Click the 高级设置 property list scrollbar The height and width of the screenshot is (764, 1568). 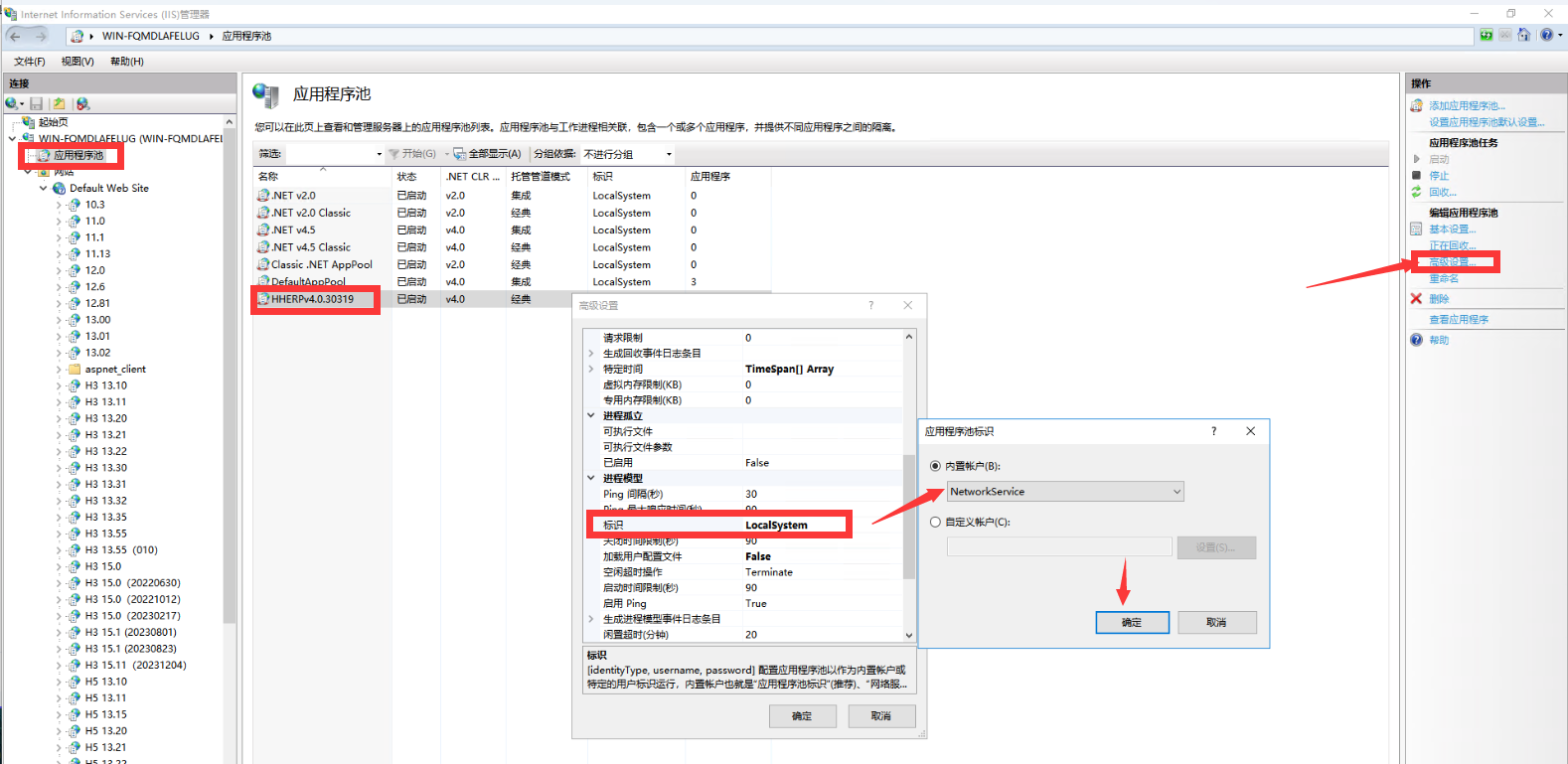pos(908,517)
